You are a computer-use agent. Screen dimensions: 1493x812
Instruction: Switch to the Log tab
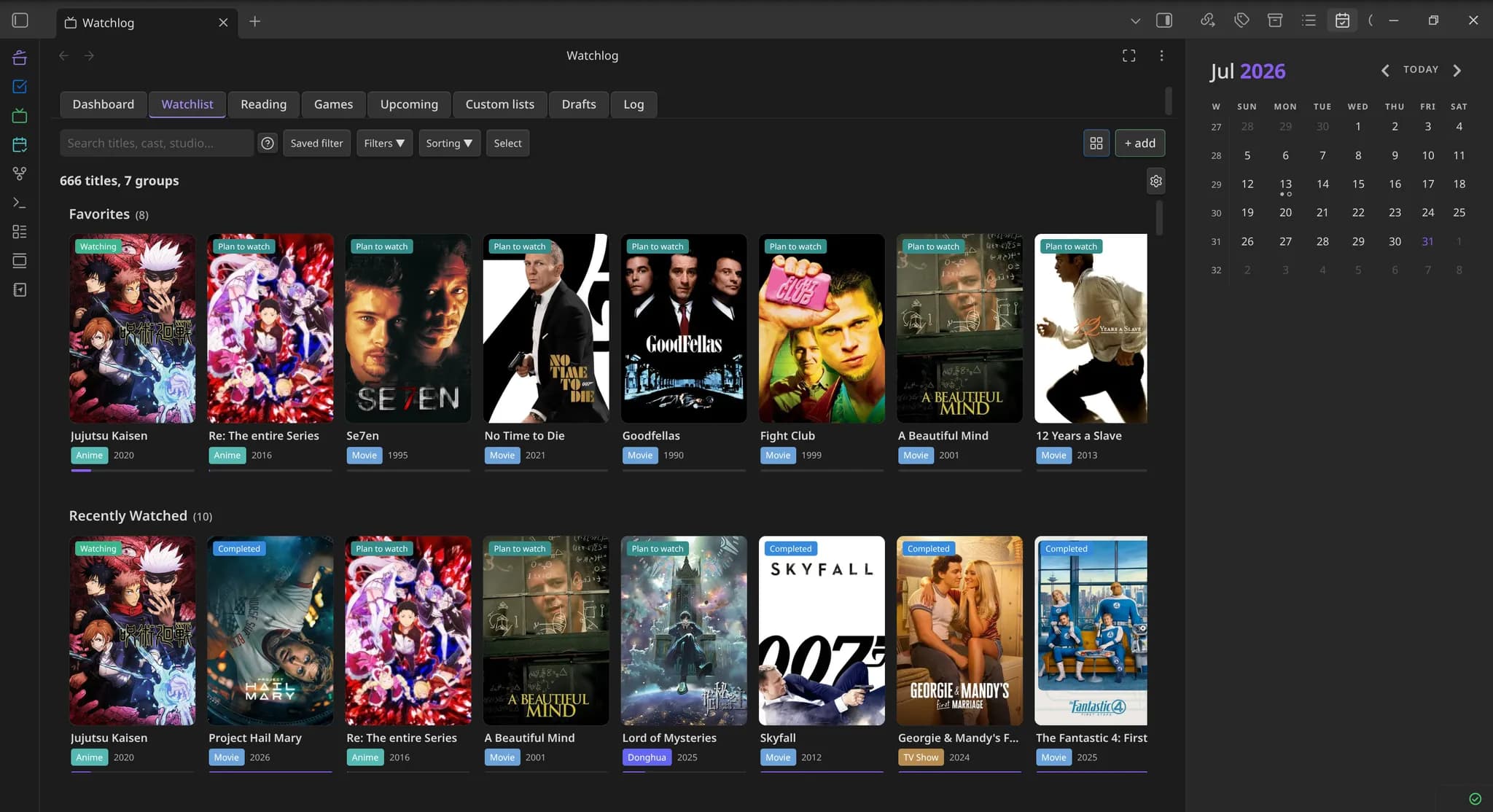pyautogui.click(x=634, y=104)
